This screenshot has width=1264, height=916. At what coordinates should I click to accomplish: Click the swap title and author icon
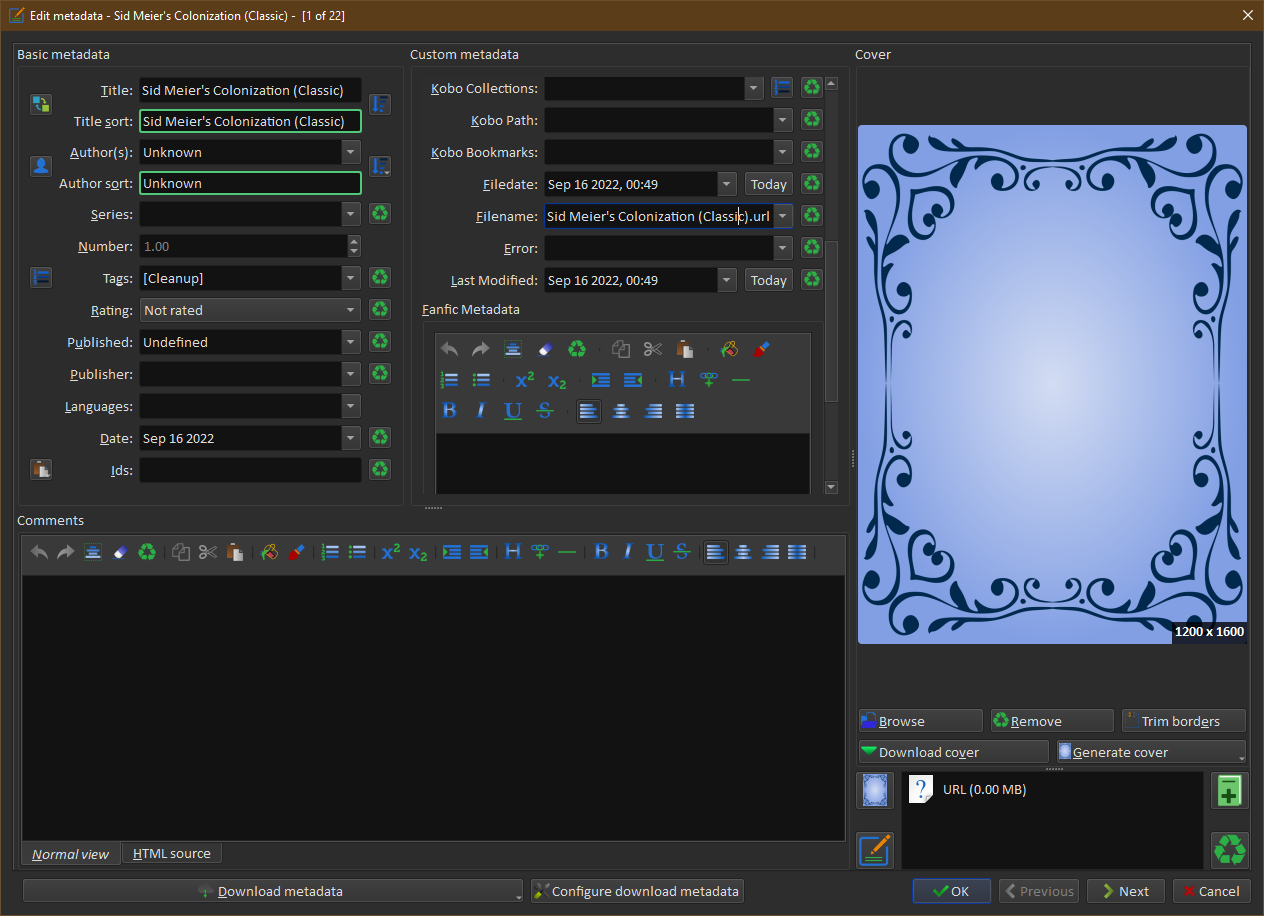[41, 104]
